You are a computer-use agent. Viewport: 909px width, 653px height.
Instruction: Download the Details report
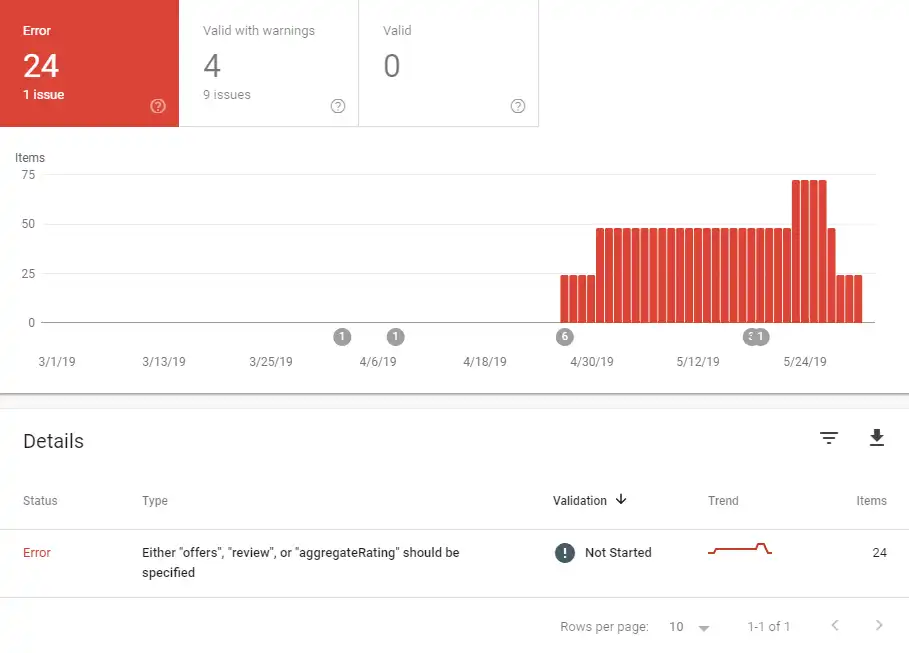coord(877,438)
